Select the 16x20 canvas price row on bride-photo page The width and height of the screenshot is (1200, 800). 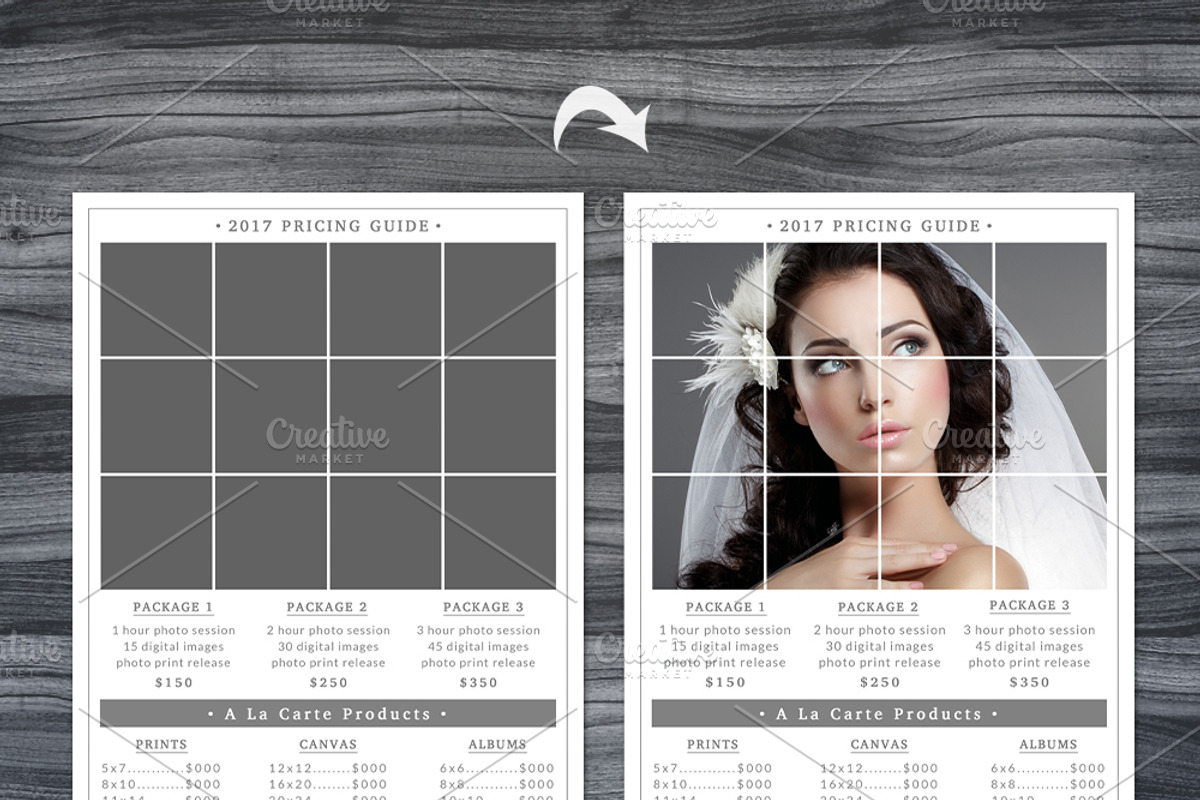click(880, 785)
